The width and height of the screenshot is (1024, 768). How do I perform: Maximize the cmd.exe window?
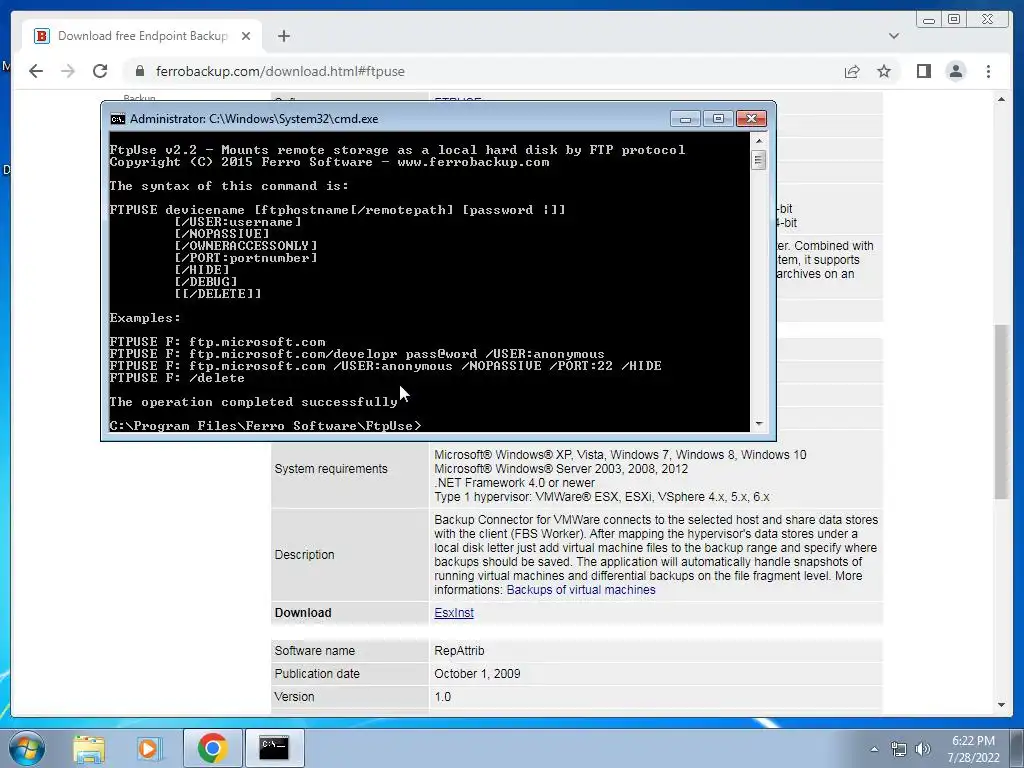coord(718,119)
